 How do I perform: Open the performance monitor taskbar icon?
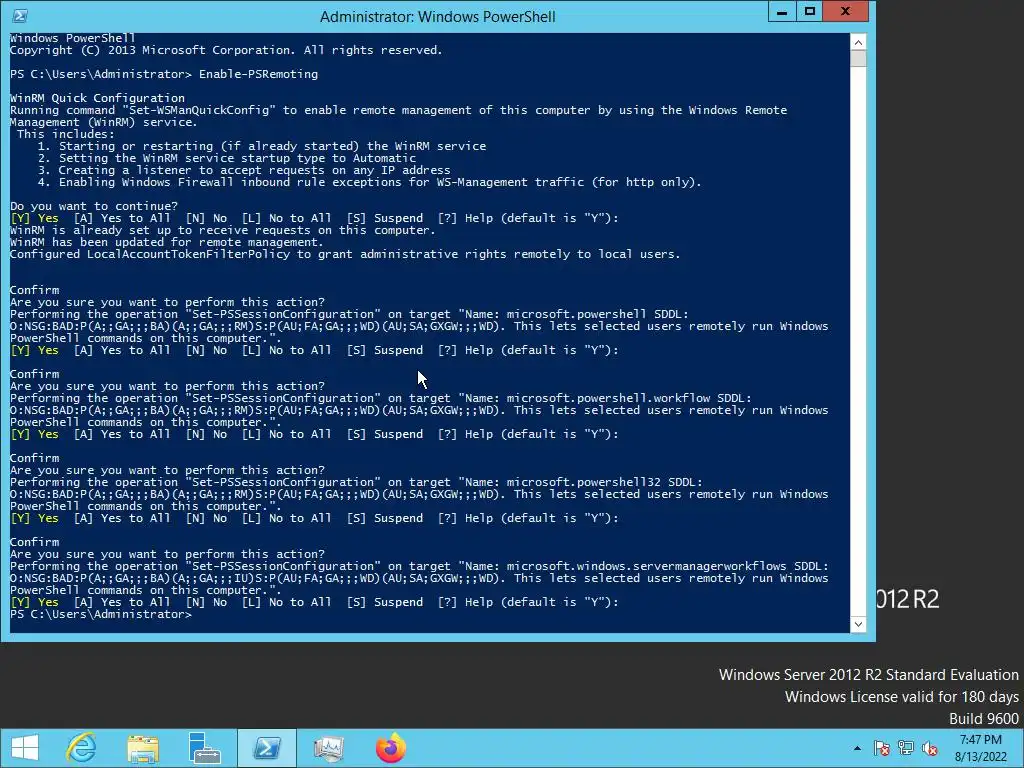pyautogui.click(x=328, y=748)
